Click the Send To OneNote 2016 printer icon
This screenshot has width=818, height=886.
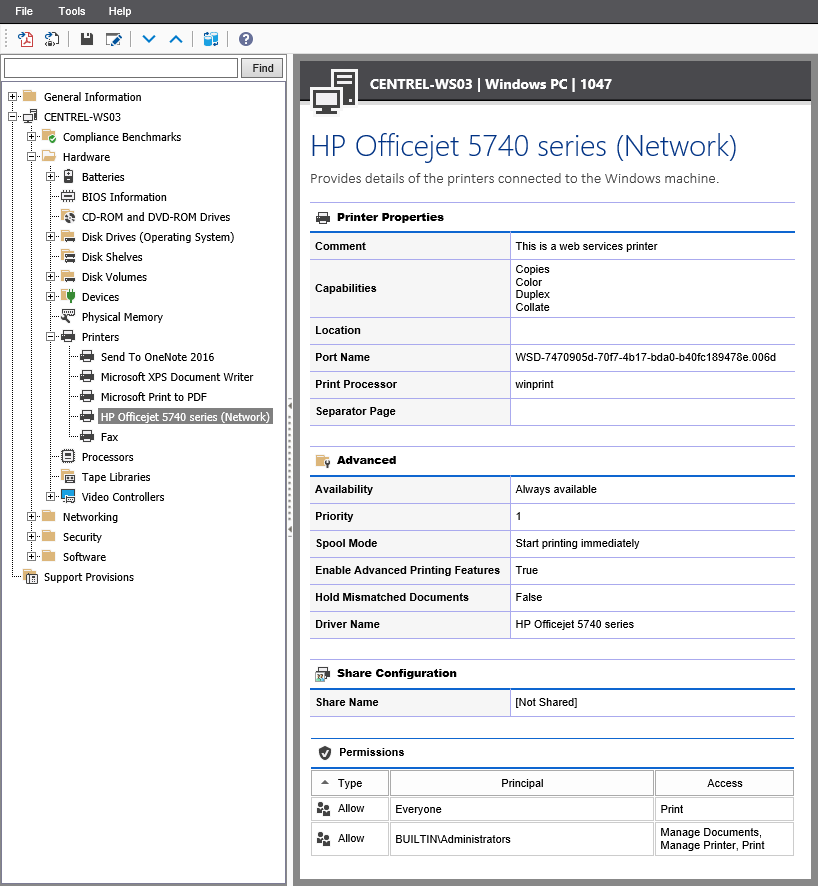(87, 356)
